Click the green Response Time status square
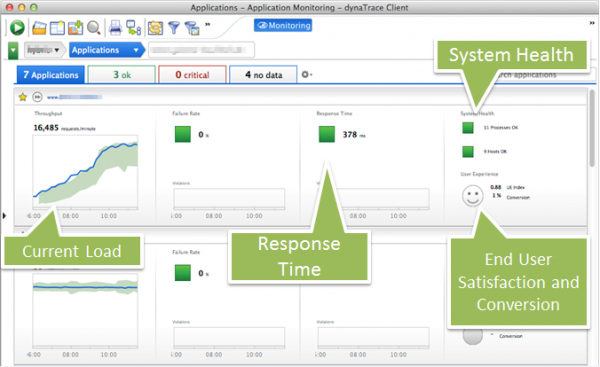This screenshot has height=367, width=600. [327, 134]
